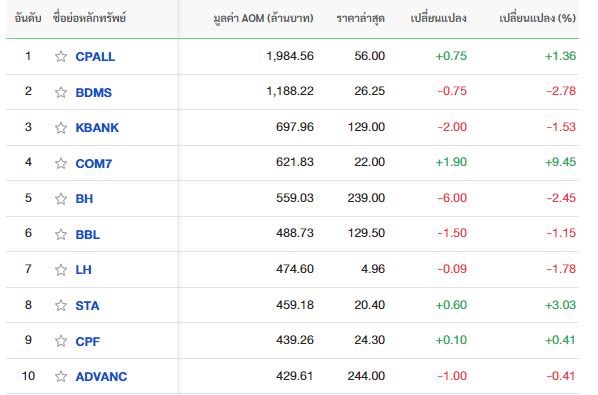The height and width of the screenshot is (395, 598).
Task: View the ADVANC stock page
Action: (101, 376)
